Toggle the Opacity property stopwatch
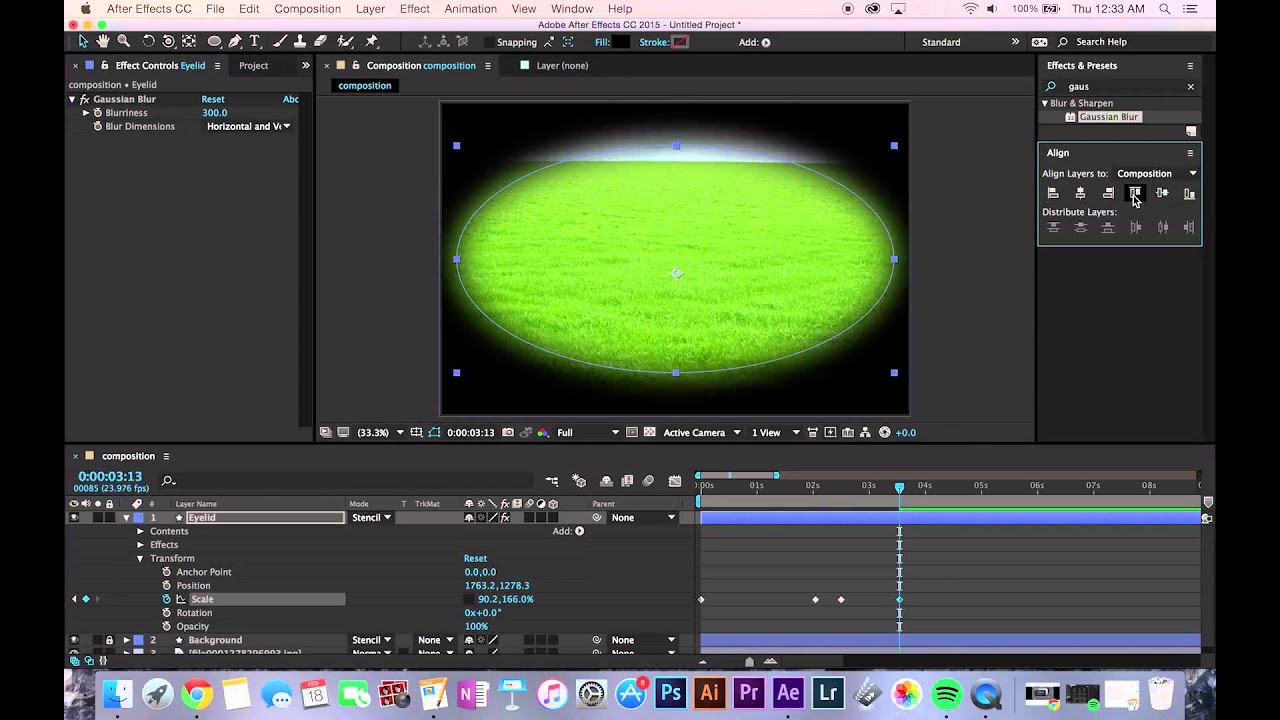Viewport: 1280px width, 720px height. [166, 626]
